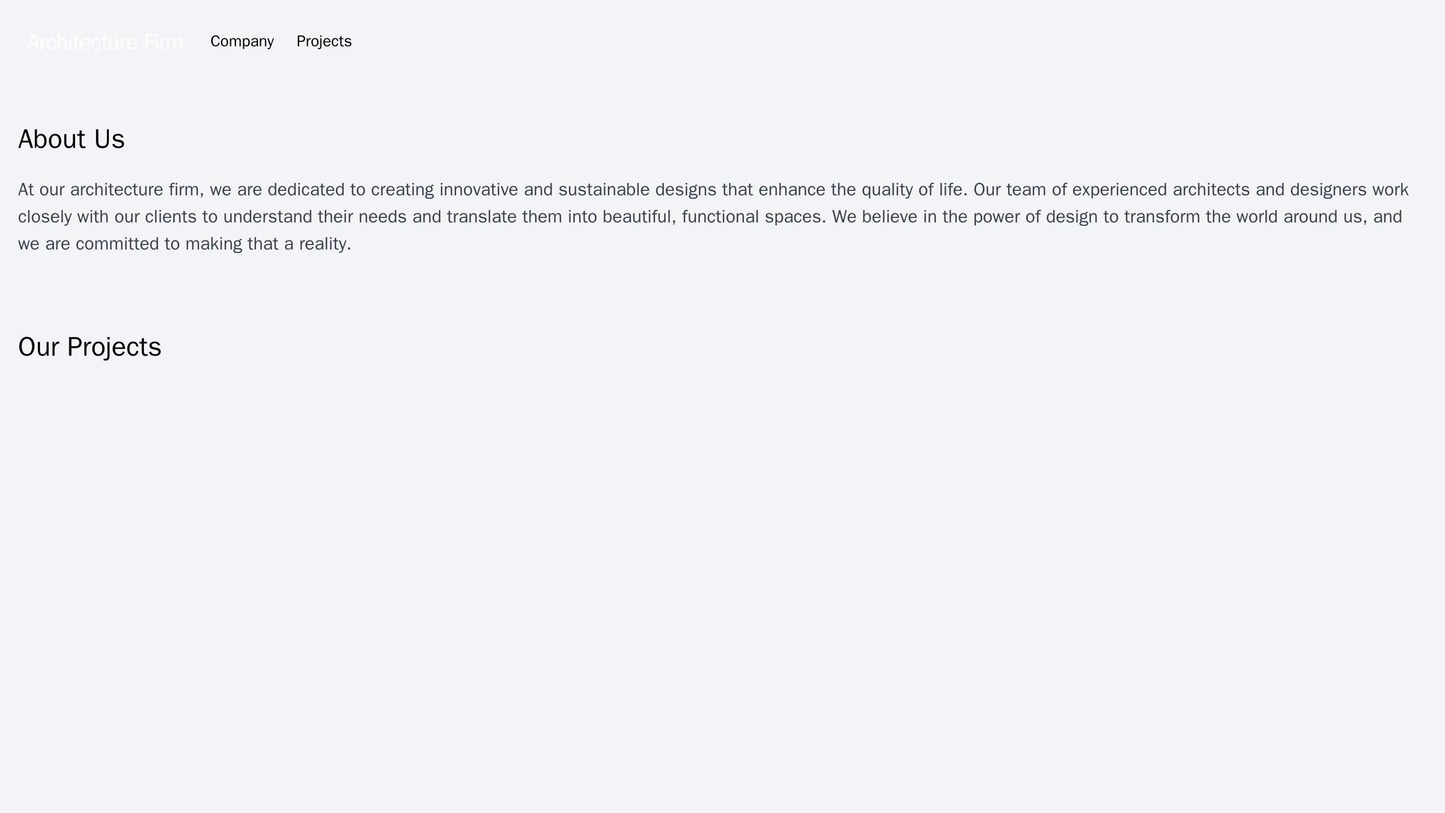Select the Our Projects heading
This screenshot has width=1445, height=813.
(89, 346)
